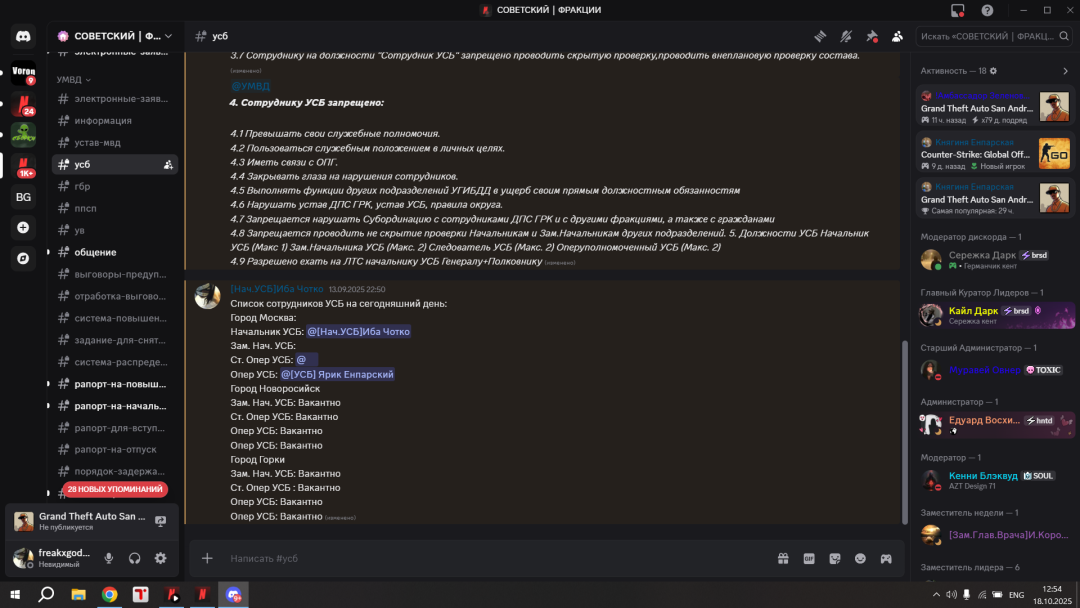Open the СОВЕТСКИЙ server name dropdown

114,36
